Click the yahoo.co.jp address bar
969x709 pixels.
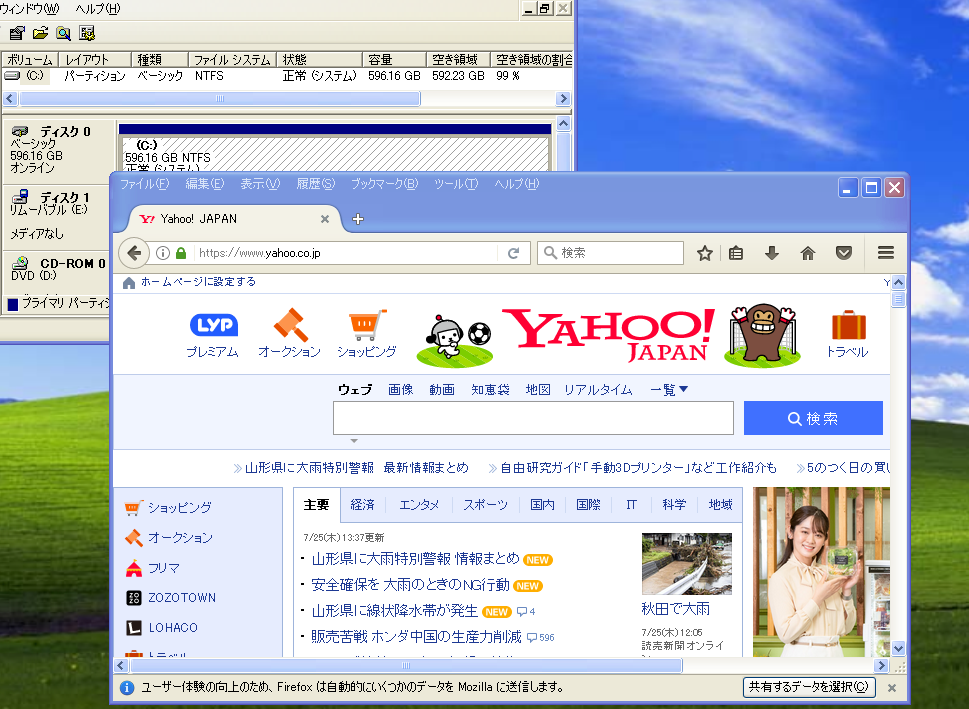346,253
